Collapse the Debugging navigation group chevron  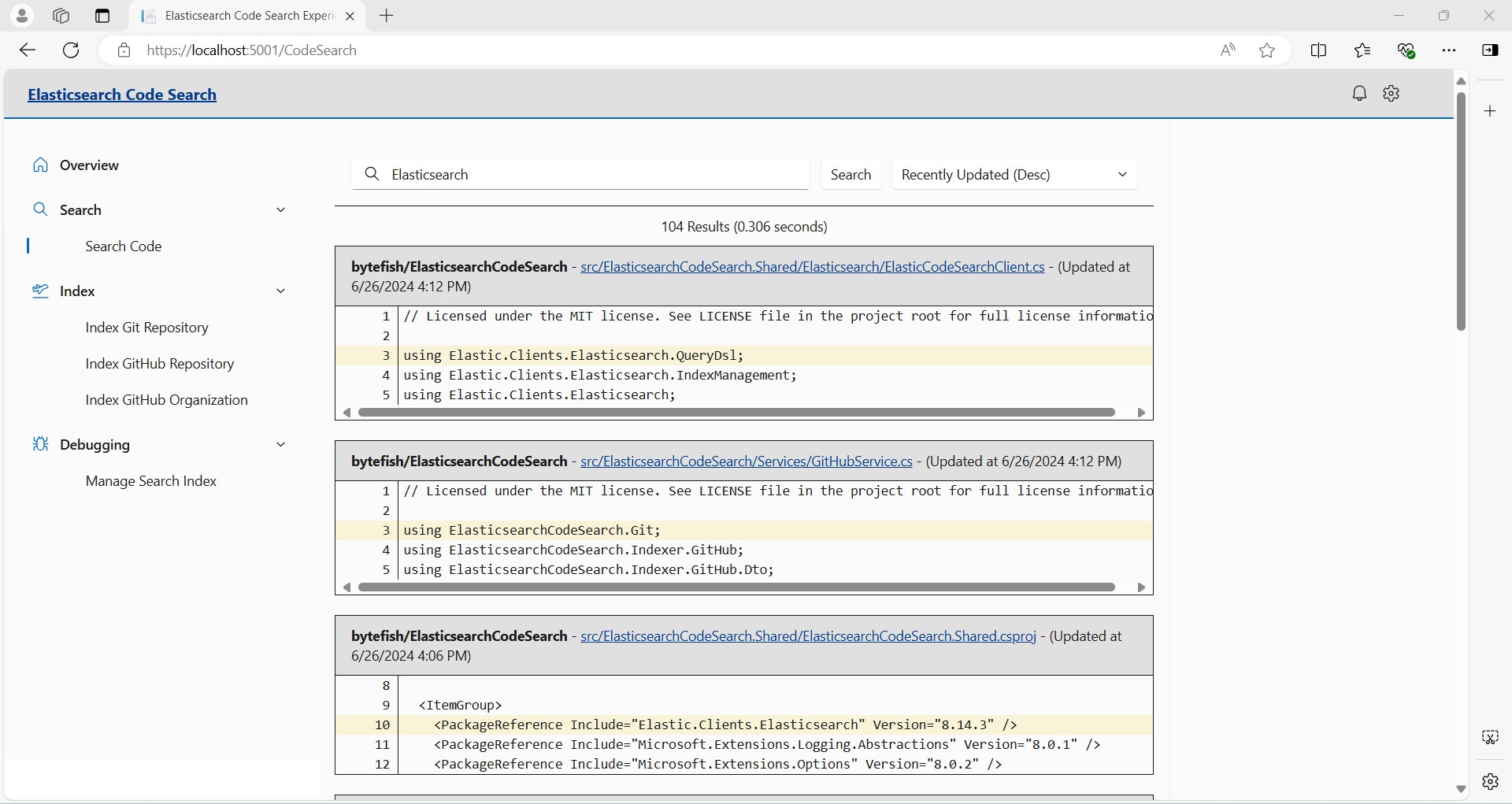pyautogui.click(x=280, y=444)
